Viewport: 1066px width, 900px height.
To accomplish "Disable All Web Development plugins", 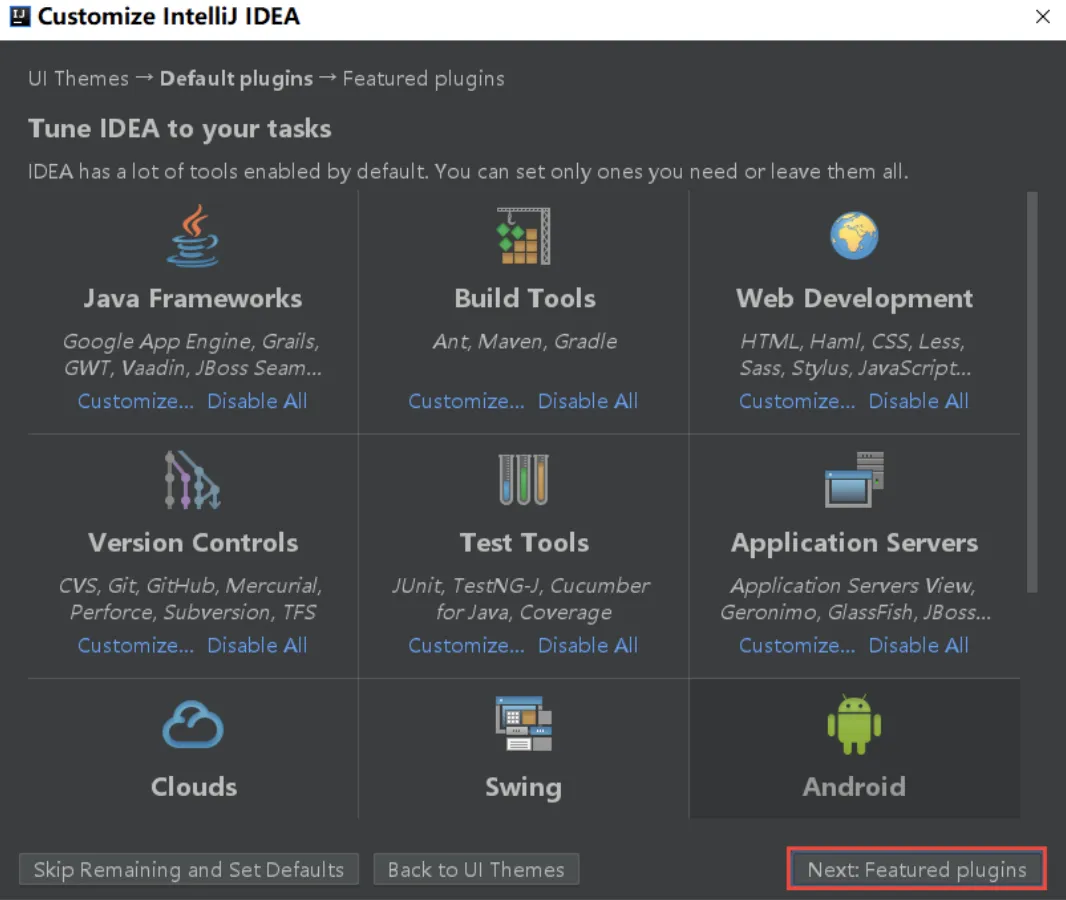I will tap(918, 401).
